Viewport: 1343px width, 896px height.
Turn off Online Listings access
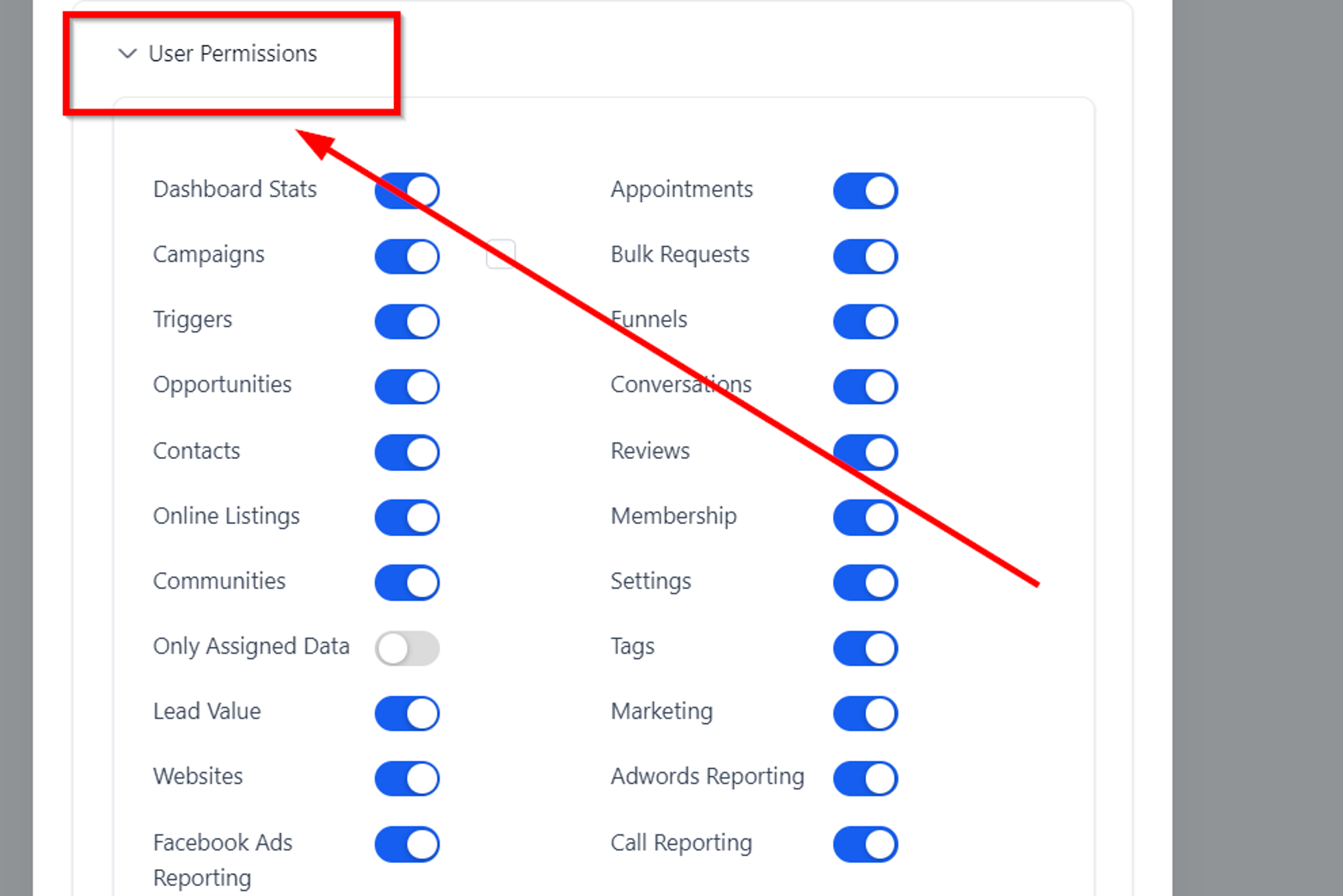[x=407, y=517]
